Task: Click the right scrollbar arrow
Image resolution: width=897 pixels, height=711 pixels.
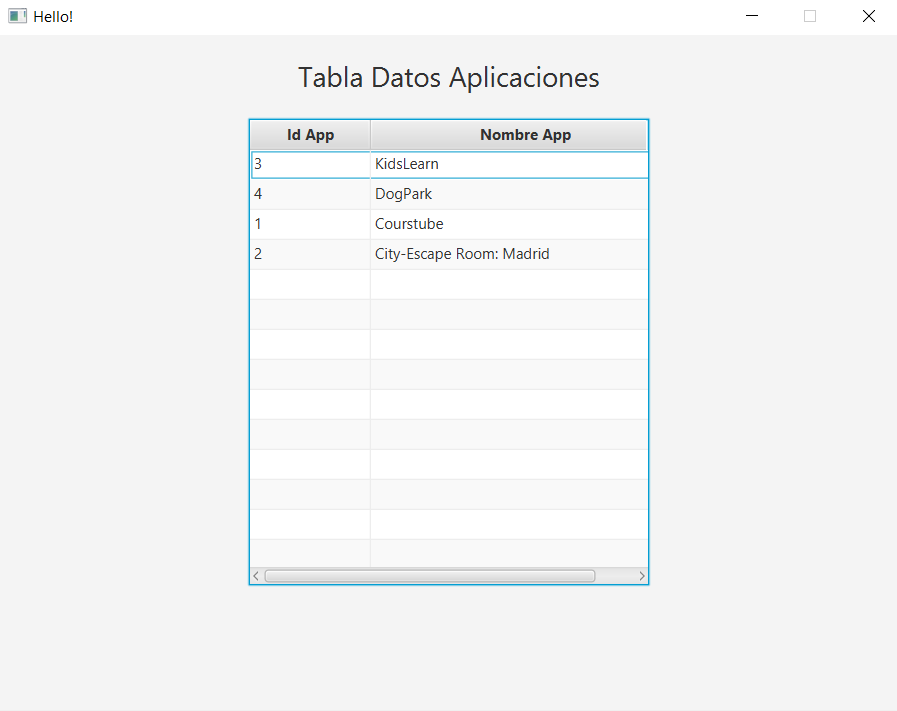Action: (642, 575)
